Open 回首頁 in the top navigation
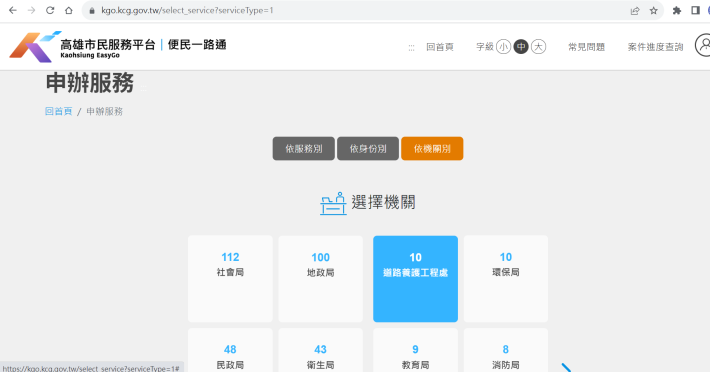 pos(440,47)
